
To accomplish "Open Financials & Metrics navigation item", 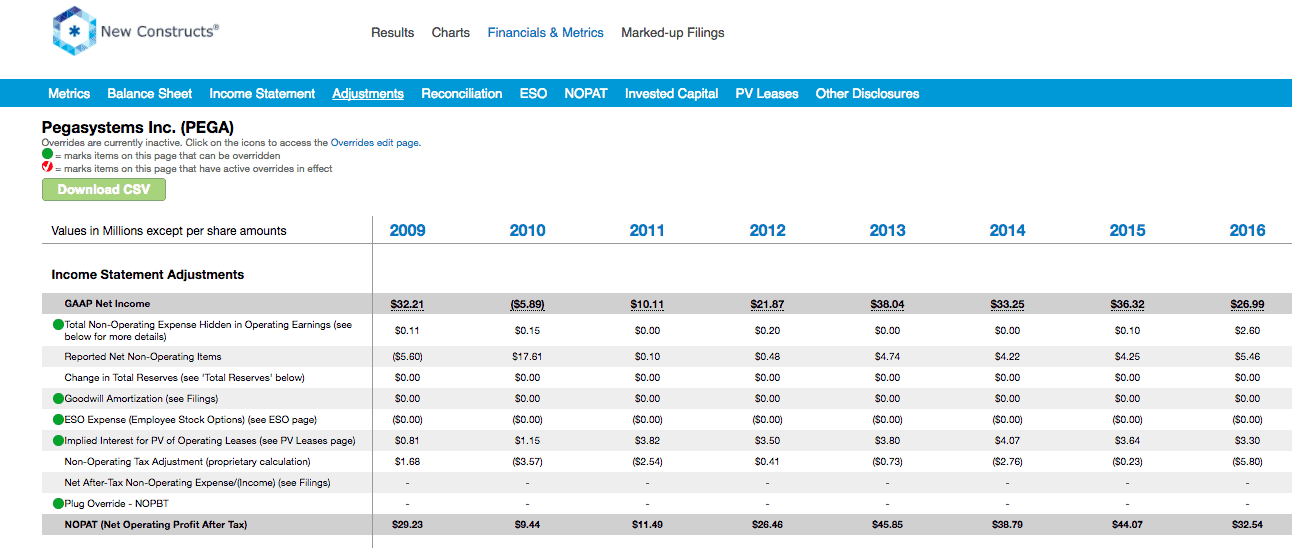I will click(546, 33).
